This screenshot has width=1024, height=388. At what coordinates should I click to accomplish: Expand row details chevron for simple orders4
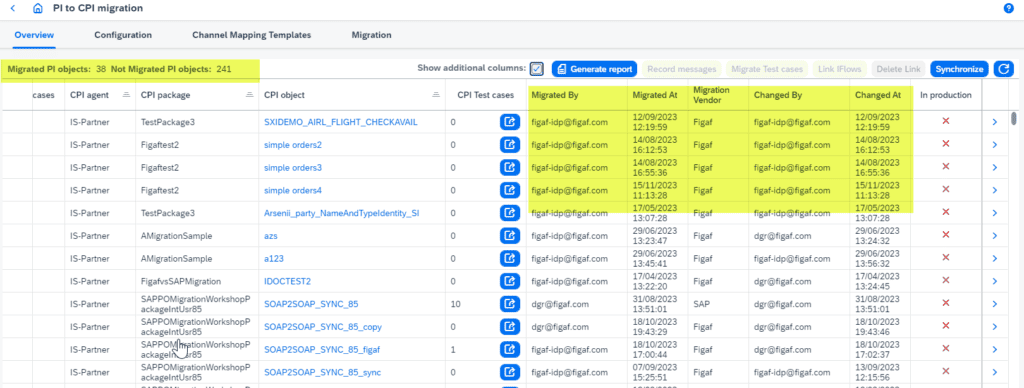click(995, 190)
